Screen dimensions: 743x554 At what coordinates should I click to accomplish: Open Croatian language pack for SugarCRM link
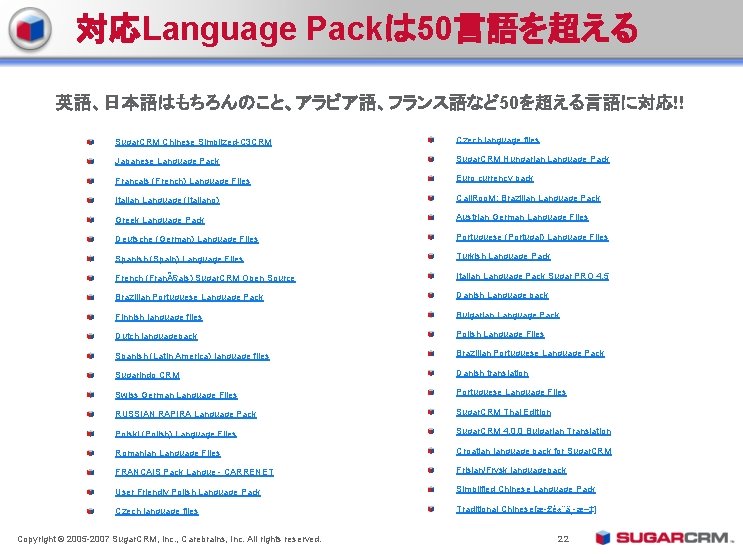click(534, 451)
